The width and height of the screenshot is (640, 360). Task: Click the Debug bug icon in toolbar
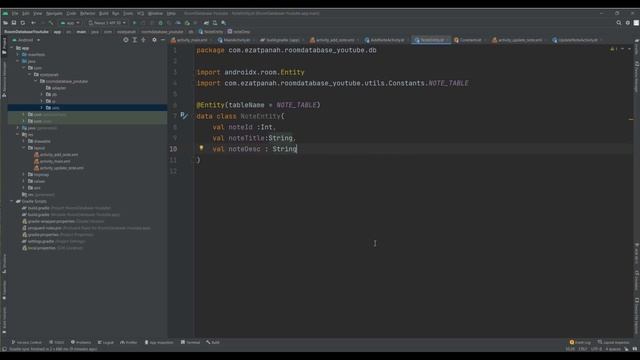click(x=160, y=23)
